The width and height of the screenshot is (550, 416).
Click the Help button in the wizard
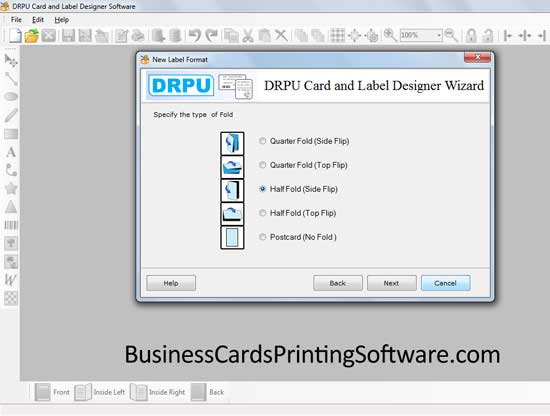click(171, 283)
